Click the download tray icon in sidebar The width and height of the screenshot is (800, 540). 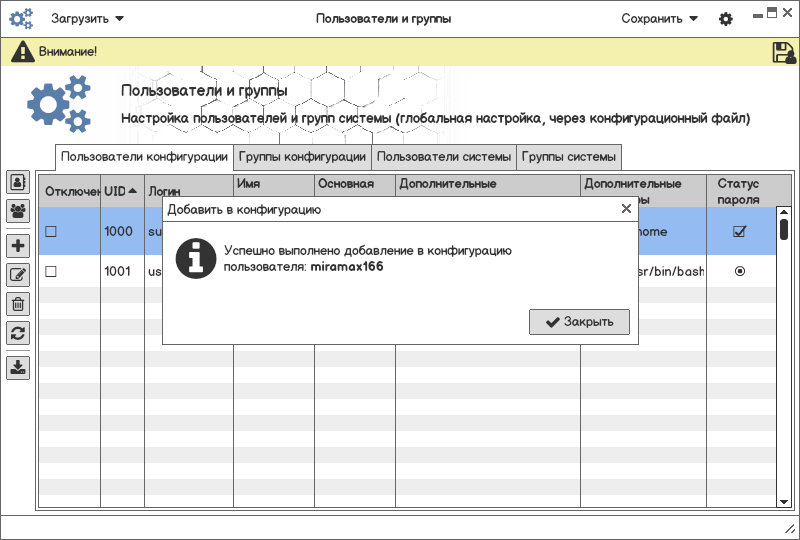pos(18,367)
